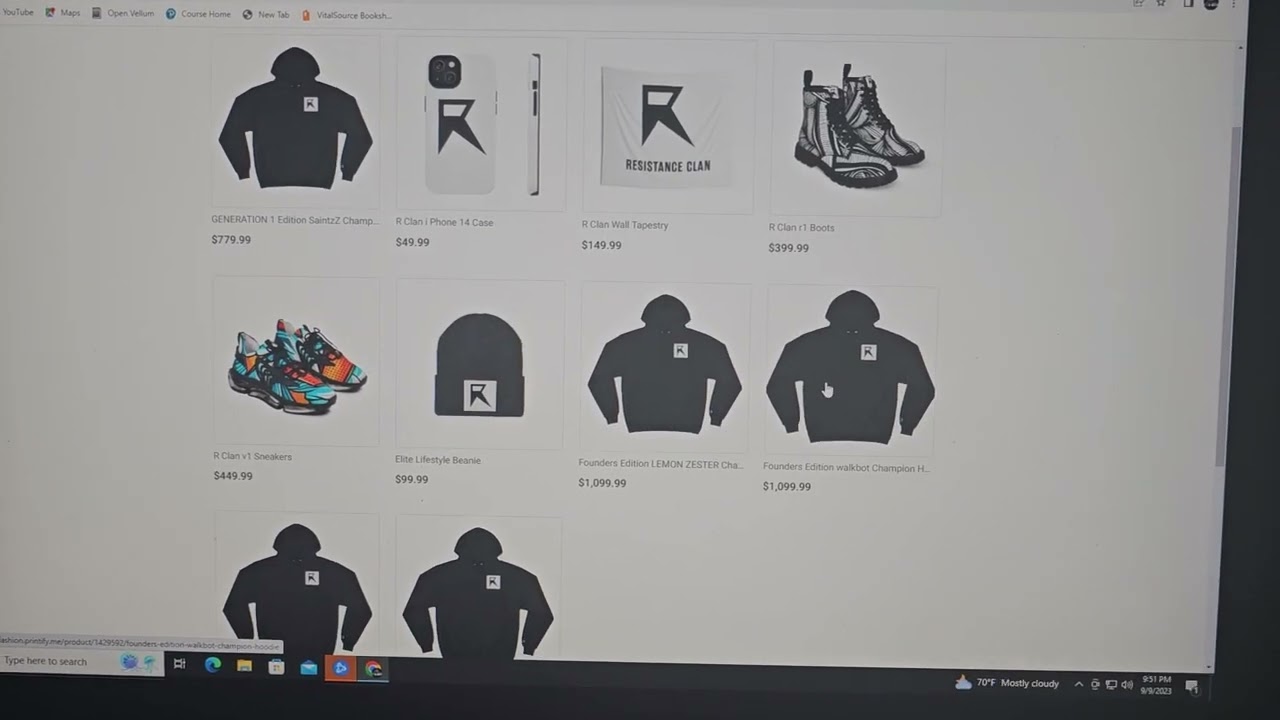Open the weather widget showing 70°F
The width and height of the screenshot is (1280, 720).
1007,683
